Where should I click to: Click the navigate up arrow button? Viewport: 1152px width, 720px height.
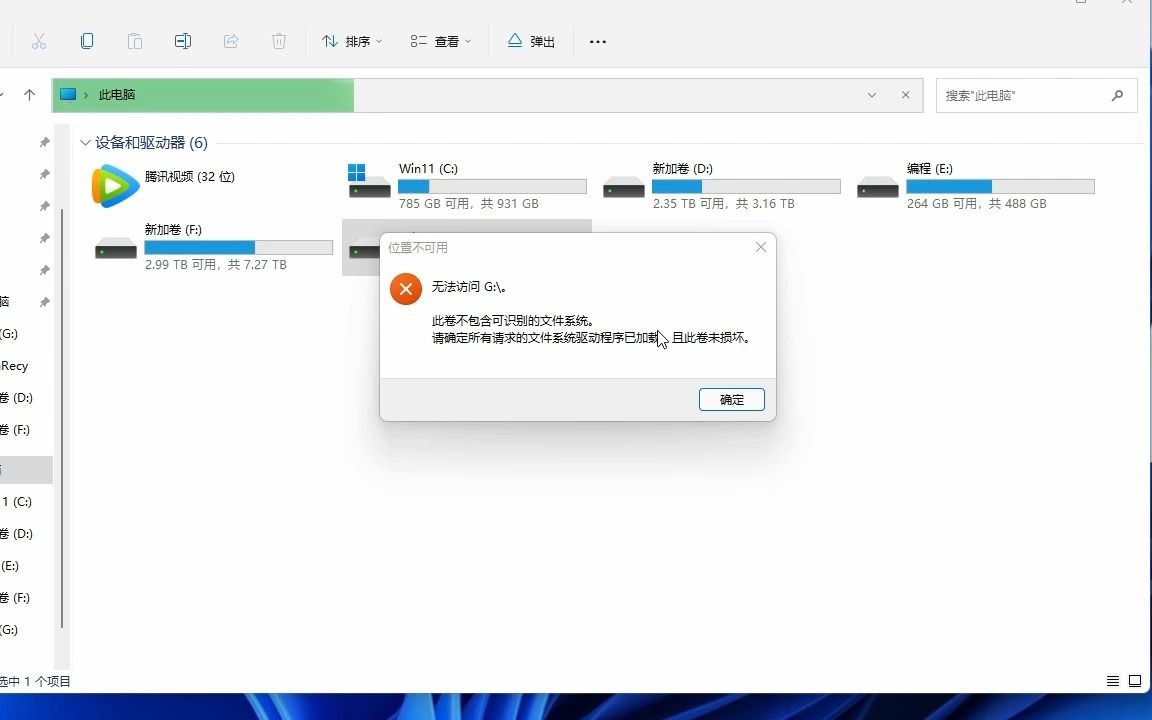(29, 95)
